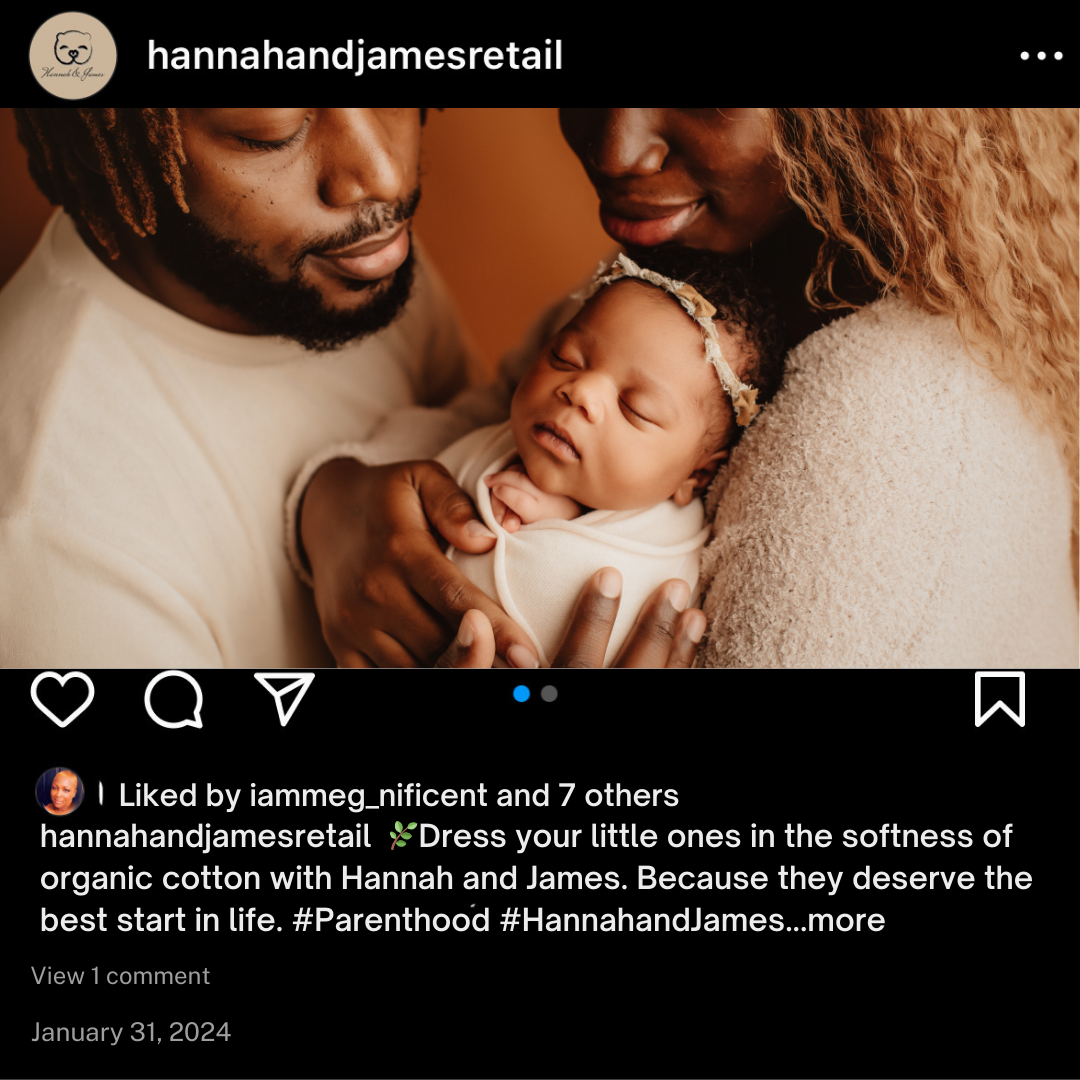Click the January 31, 2024 date
Image resolution: width=1080 pixels, height=1080 pixels.
pyautogui.click(x=131, y=1032)
